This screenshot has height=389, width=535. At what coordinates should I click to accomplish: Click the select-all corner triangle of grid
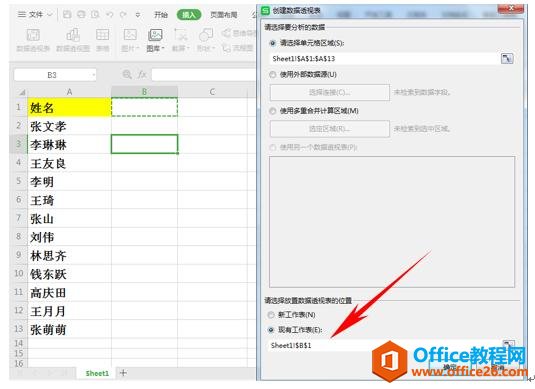pyautogui.click(x=22, y=92)
